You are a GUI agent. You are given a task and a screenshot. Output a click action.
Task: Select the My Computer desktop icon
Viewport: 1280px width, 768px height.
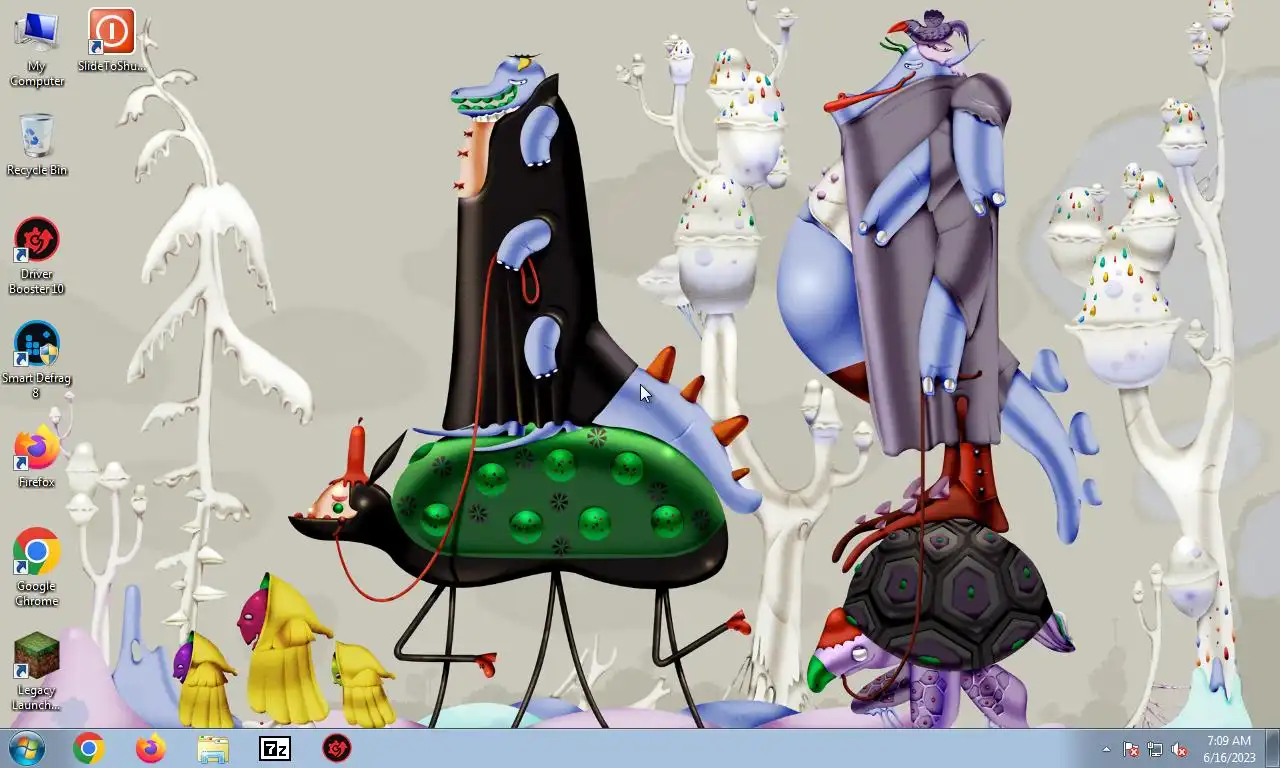[x=37, y=49]
